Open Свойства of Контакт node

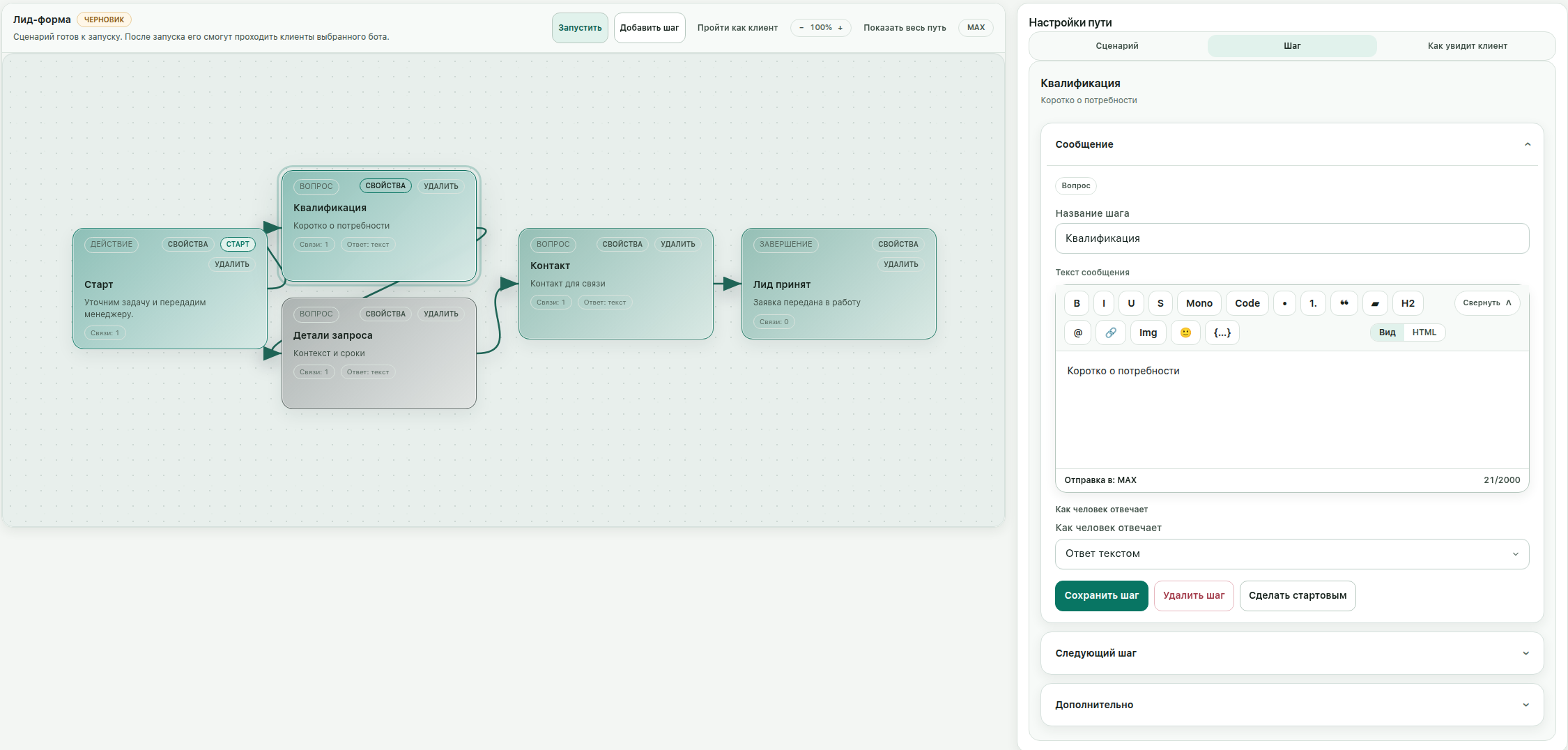622,245
